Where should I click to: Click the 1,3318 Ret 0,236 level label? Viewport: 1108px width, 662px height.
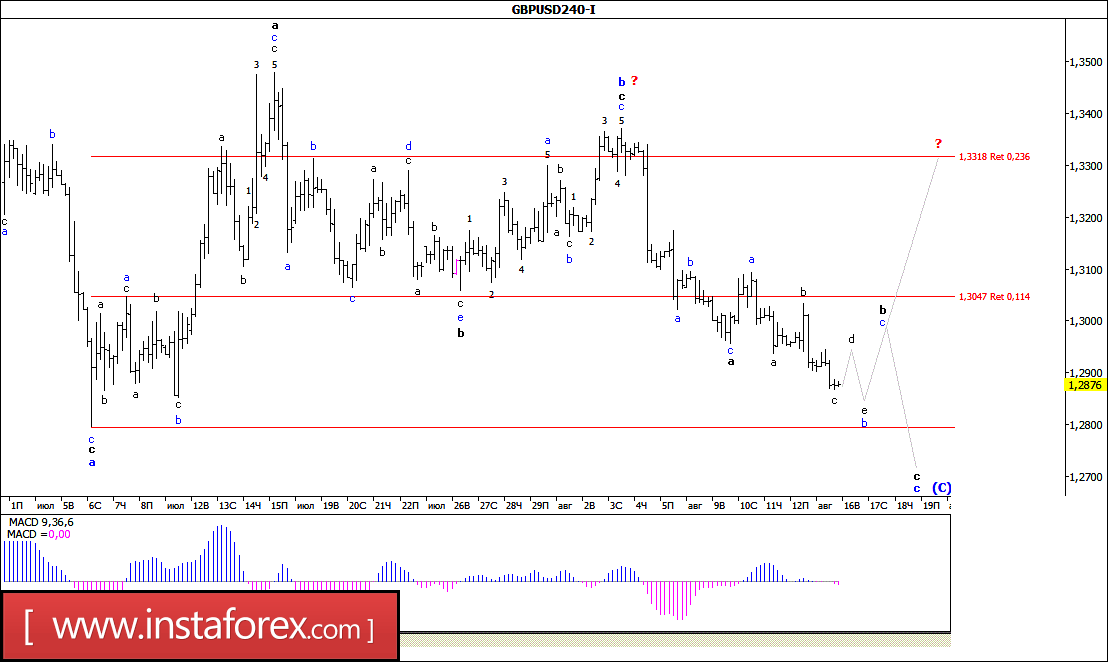[x=994, y=157]
